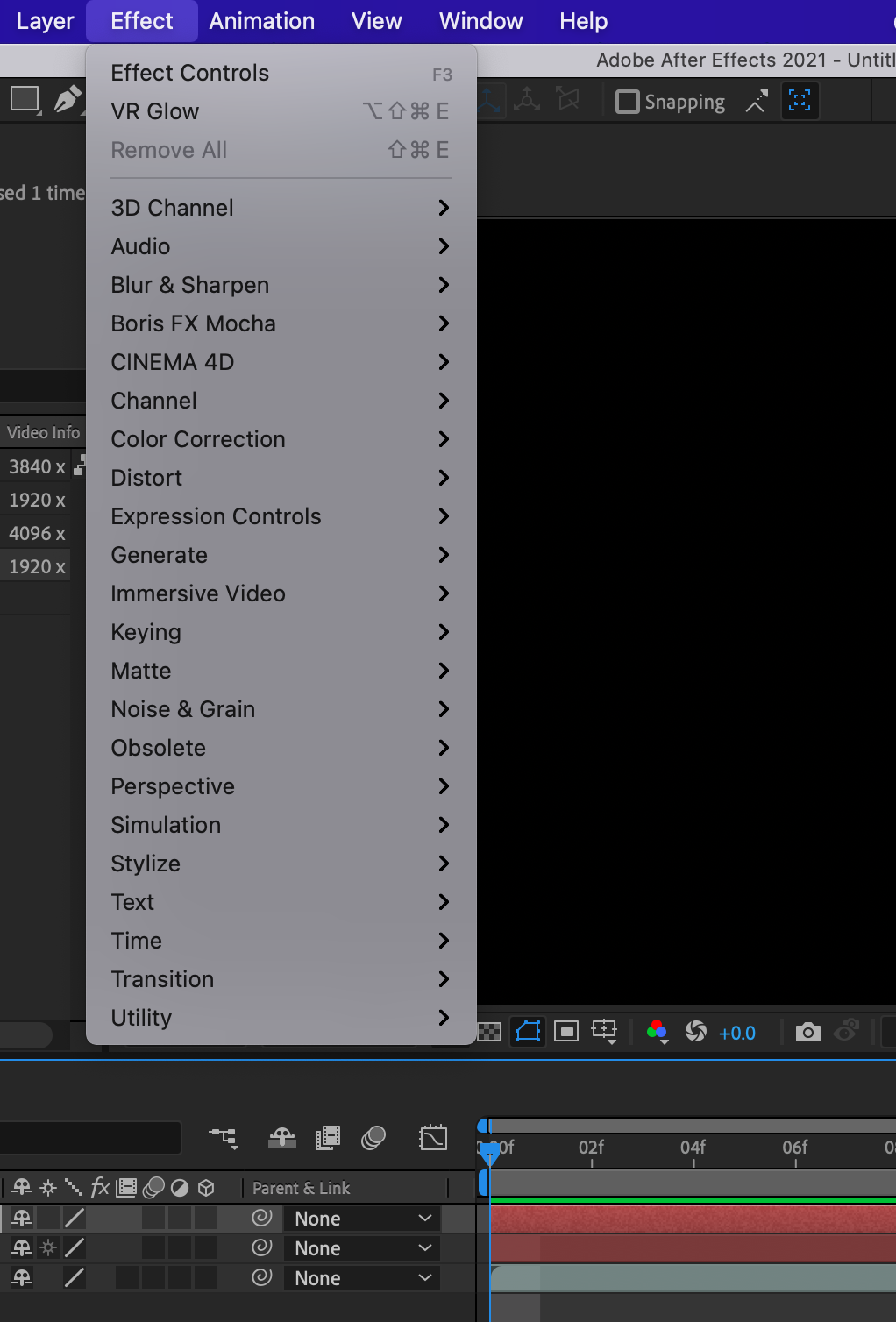Expand the Keying submenu
The image size is (896, 1322).
click(x=146, y=632)
